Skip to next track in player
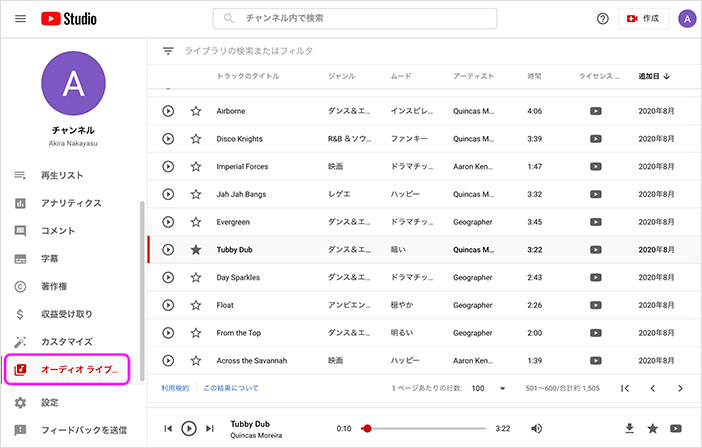 (x=210, y=428)
